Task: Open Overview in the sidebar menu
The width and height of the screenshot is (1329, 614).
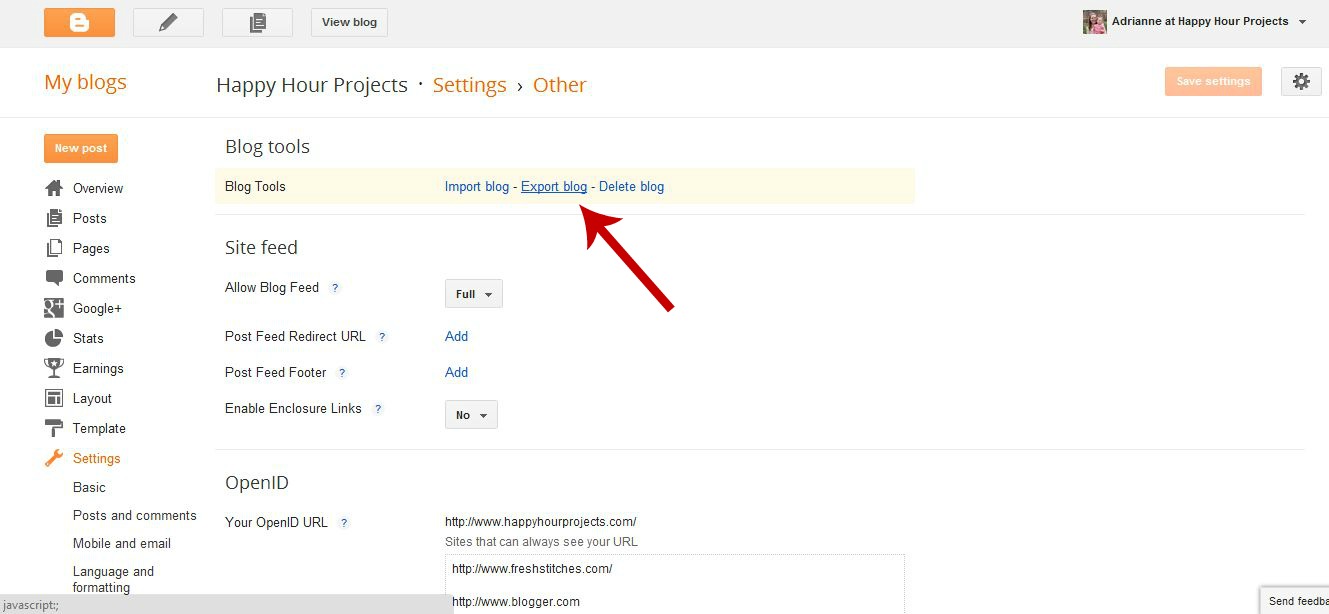Action: pyautogui.click(x=98, y=188)
